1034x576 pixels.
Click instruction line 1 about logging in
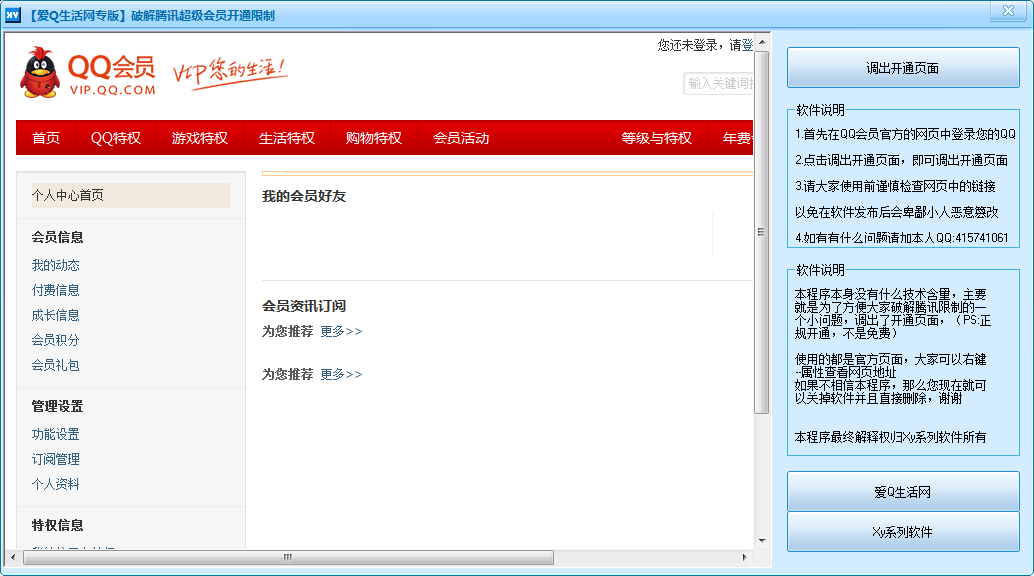(x=905, y=134)
